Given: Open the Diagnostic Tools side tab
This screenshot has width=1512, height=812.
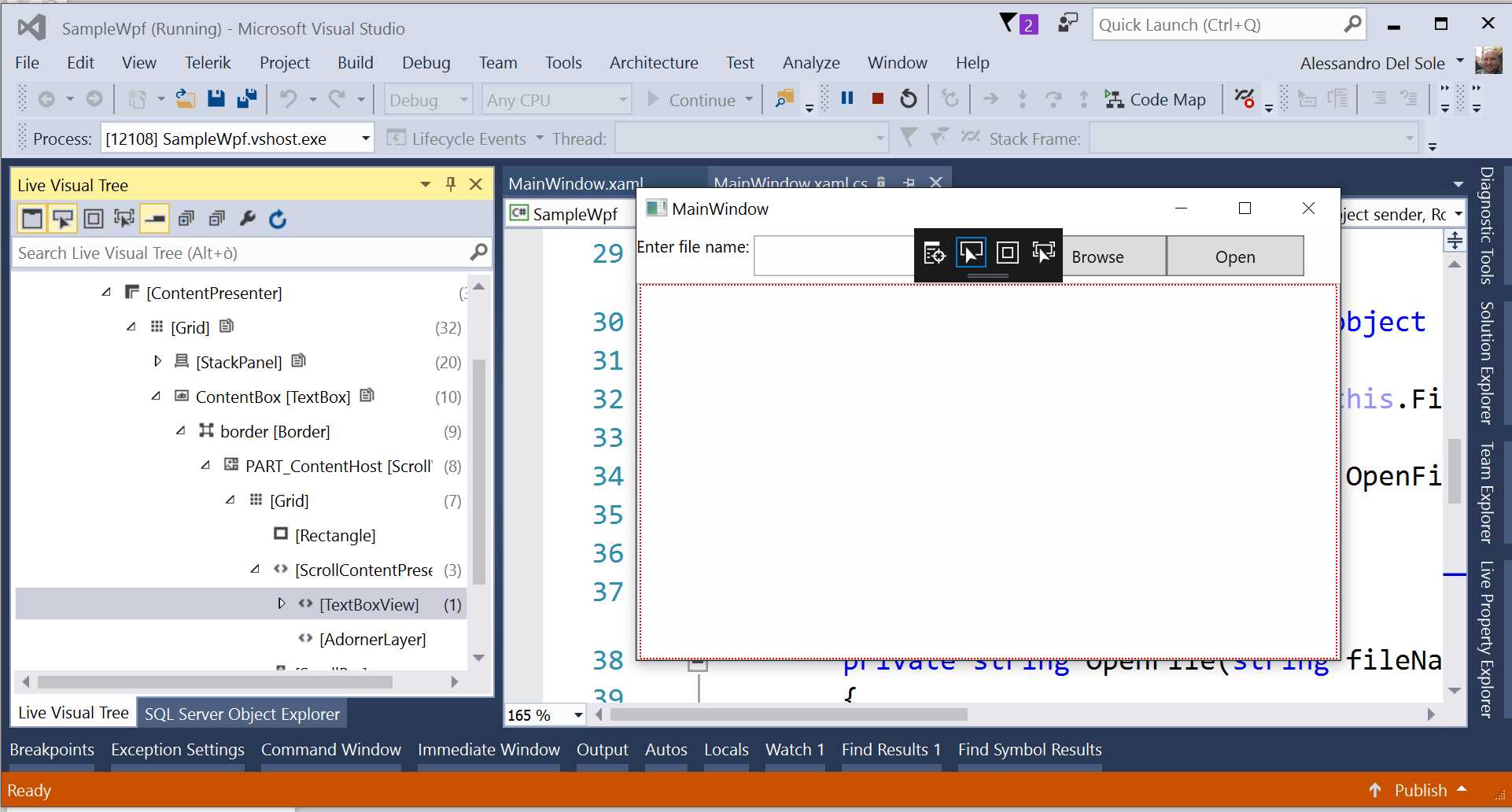Looking at the screenshot, I should point(1486,225).
